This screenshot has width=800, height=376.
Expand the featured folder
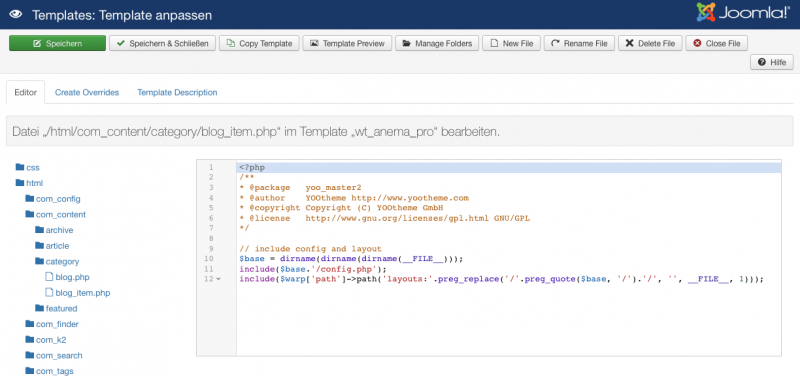tap(61, 309)
